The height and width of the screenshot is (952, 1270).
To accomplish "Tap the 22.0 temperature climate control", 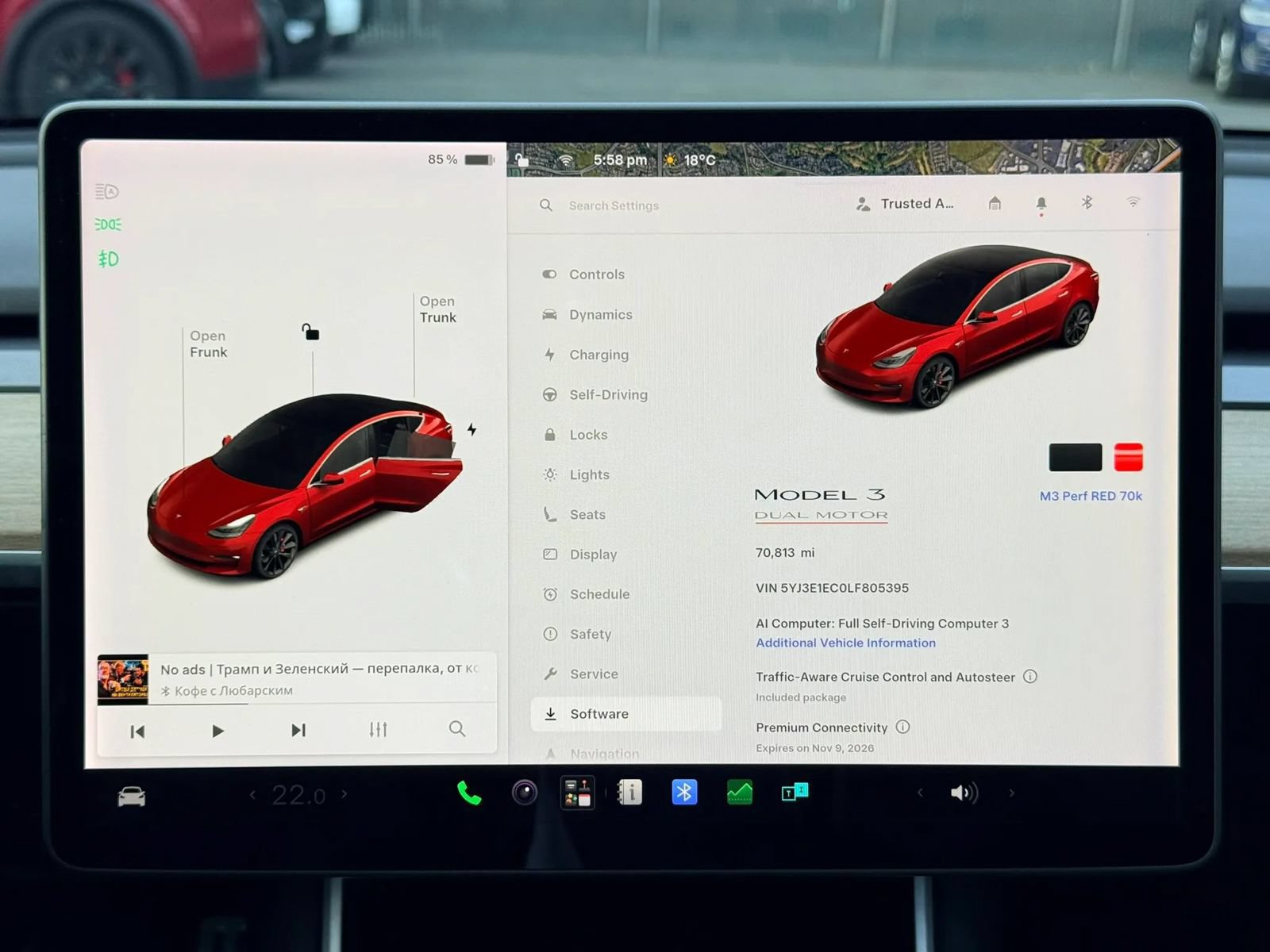I will point(298,795).
